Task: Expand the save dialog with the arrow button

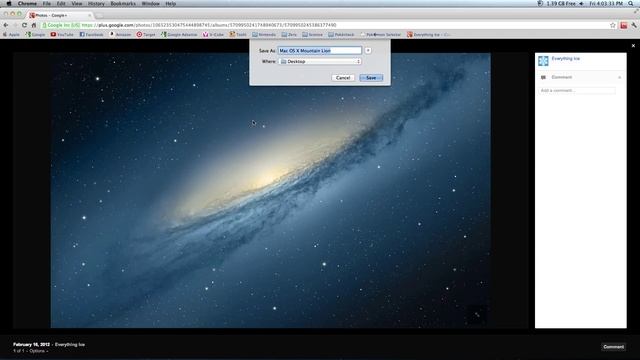Action: (x=368, y=51)
